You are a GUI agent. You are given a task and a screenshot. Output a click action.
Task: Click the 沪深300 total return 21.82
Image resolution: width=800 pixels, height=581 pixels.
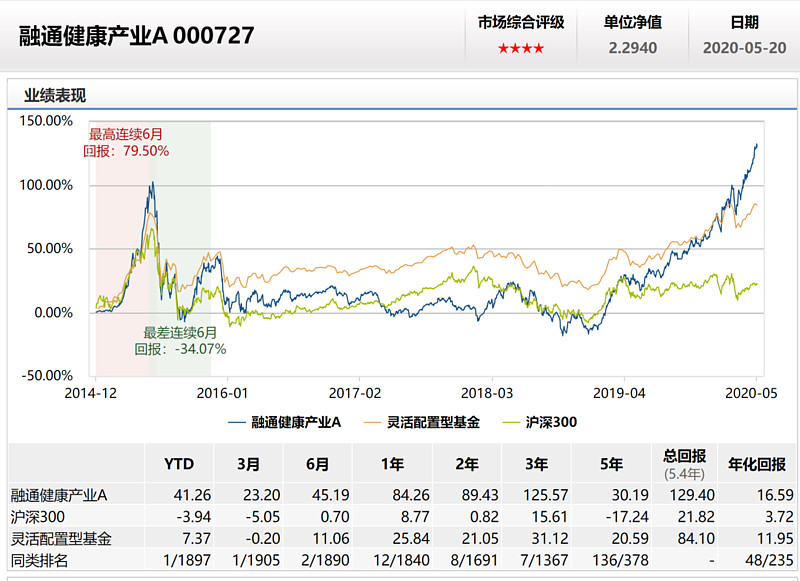pos(696,517)
